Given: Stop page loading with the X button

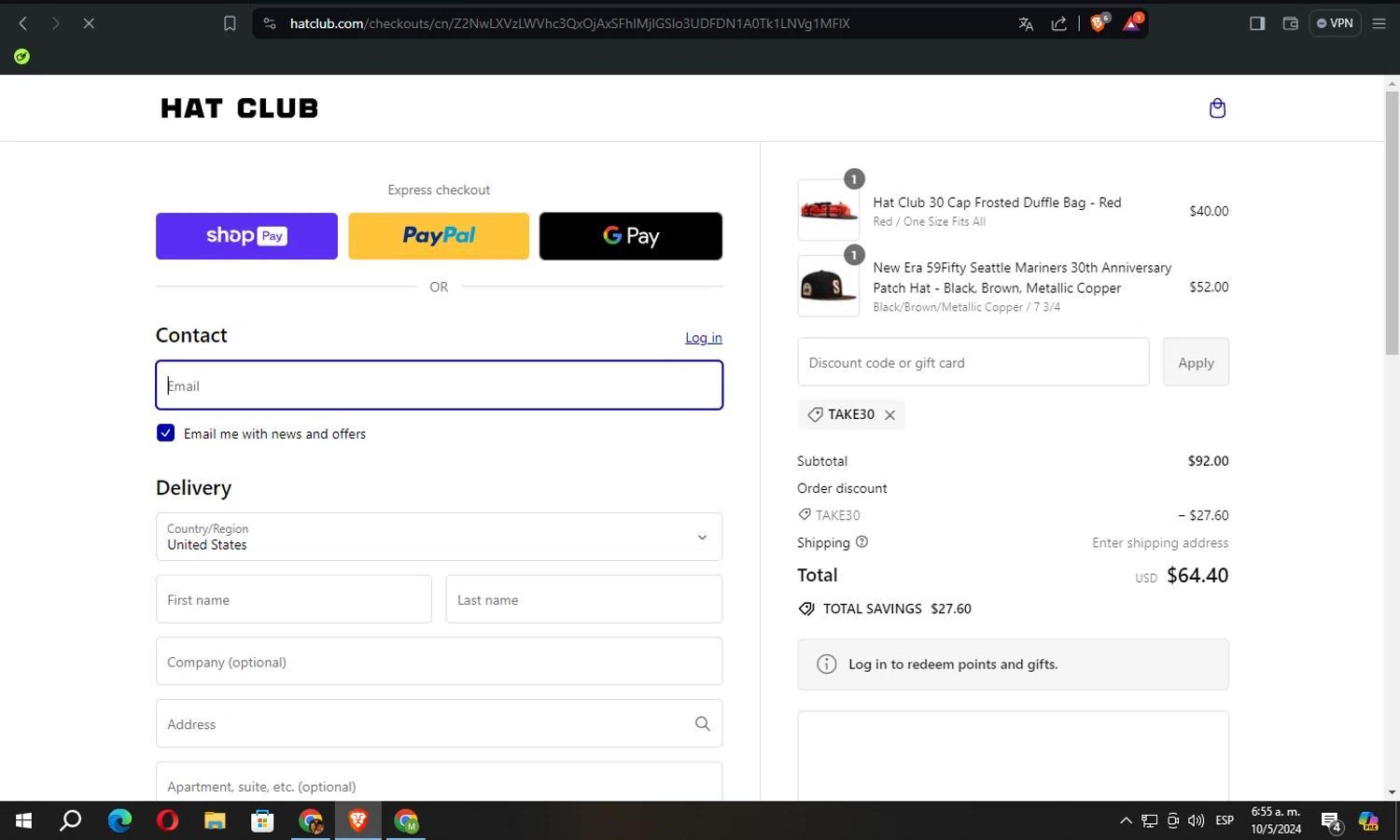Looking at the screenshot, I should click(89, 23).
